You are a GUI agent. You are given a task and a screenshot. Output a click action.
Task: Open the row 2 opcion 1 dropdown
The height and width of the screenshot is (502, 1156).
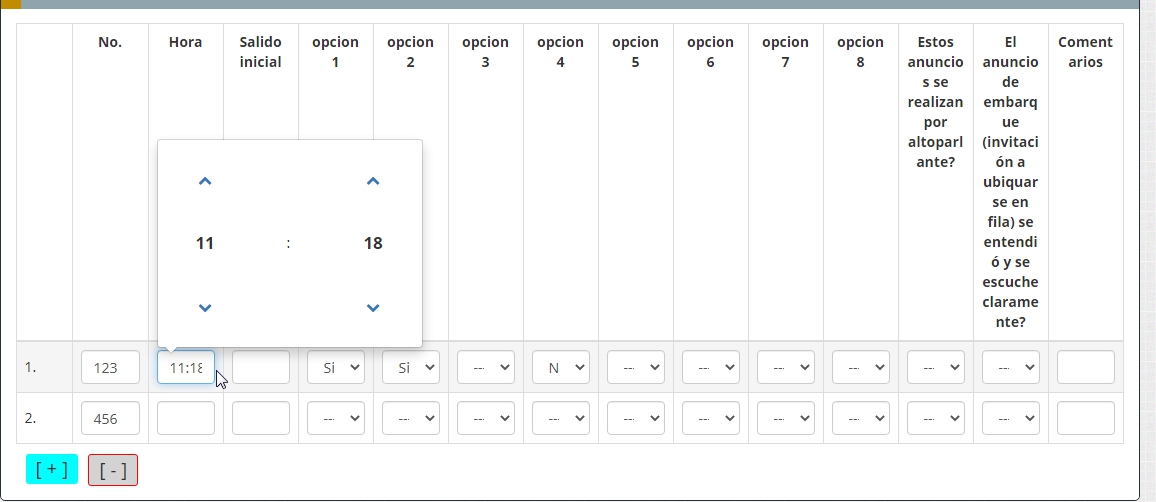[x=336, y=418]
